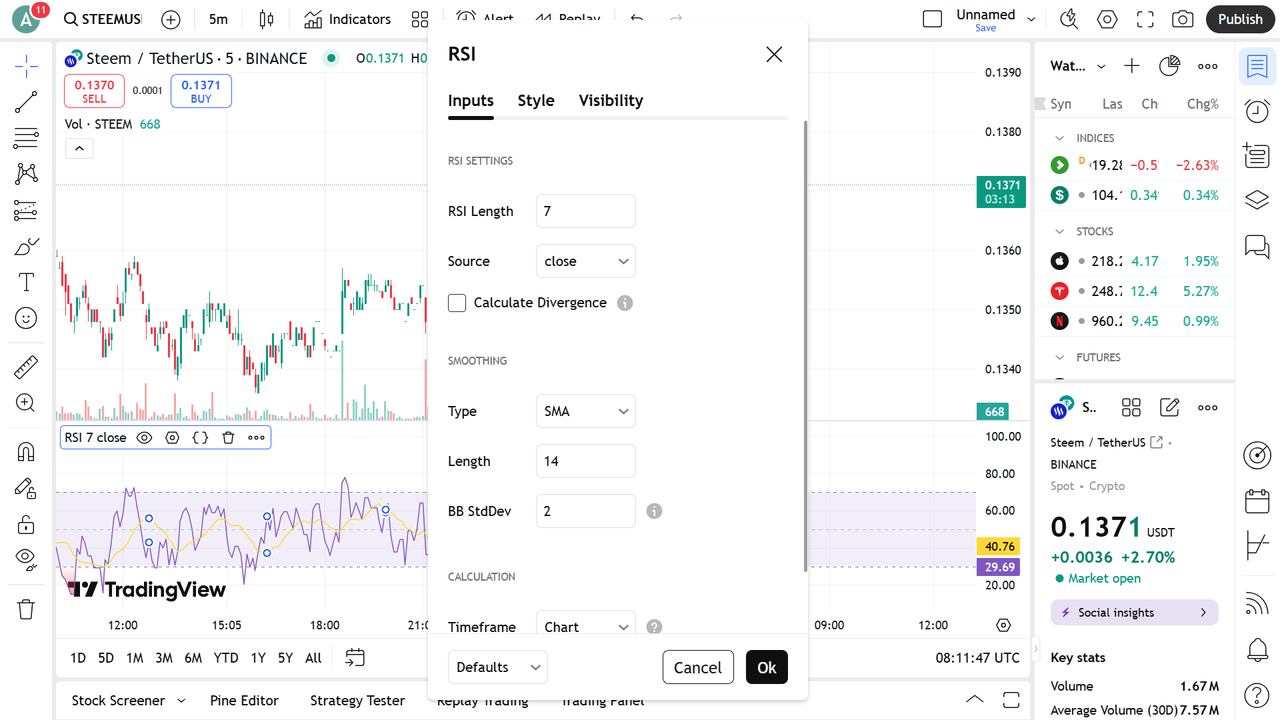Image resolution: width=1280 pixels, height=720 pixels.
Task: Open the quick search
Action: tap(1069, 19)
